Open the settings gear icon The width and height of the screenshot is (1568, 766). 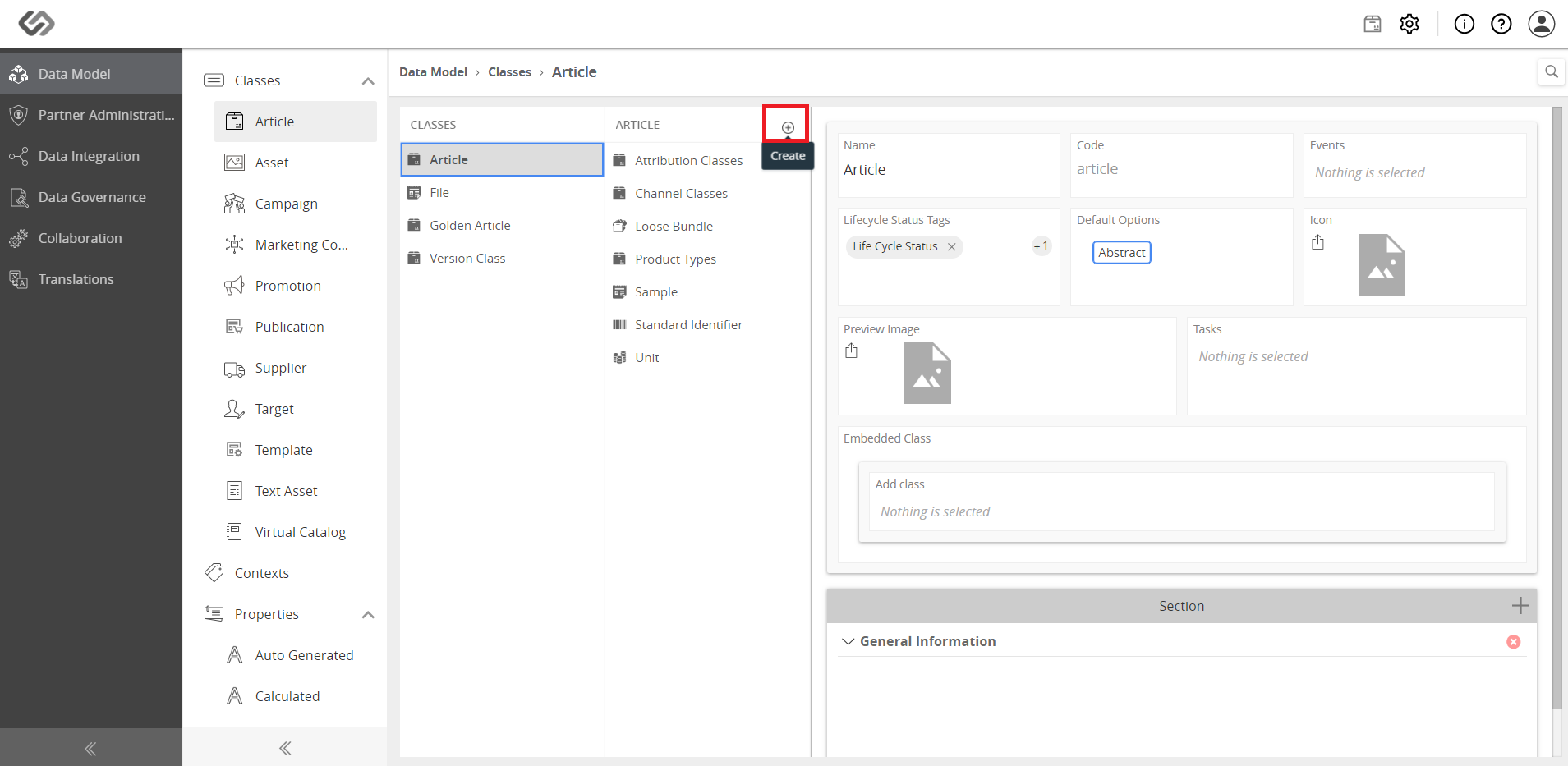pos(1409,24)
